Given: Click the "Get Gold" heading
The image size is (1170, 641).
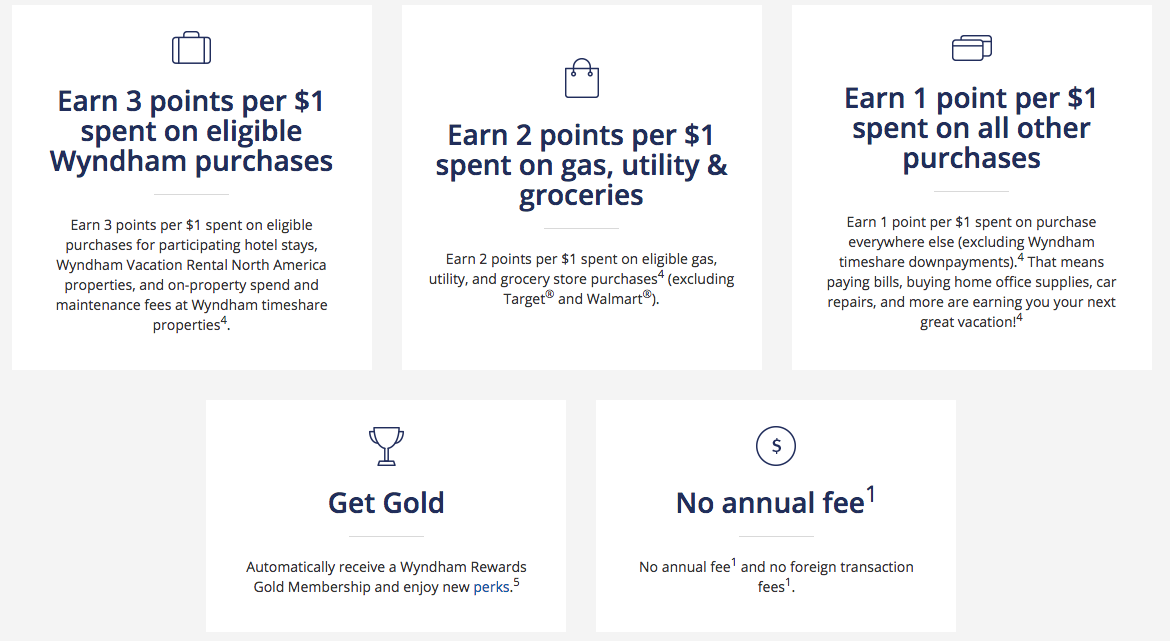Looking at the screenshot, I should (386, 502).
